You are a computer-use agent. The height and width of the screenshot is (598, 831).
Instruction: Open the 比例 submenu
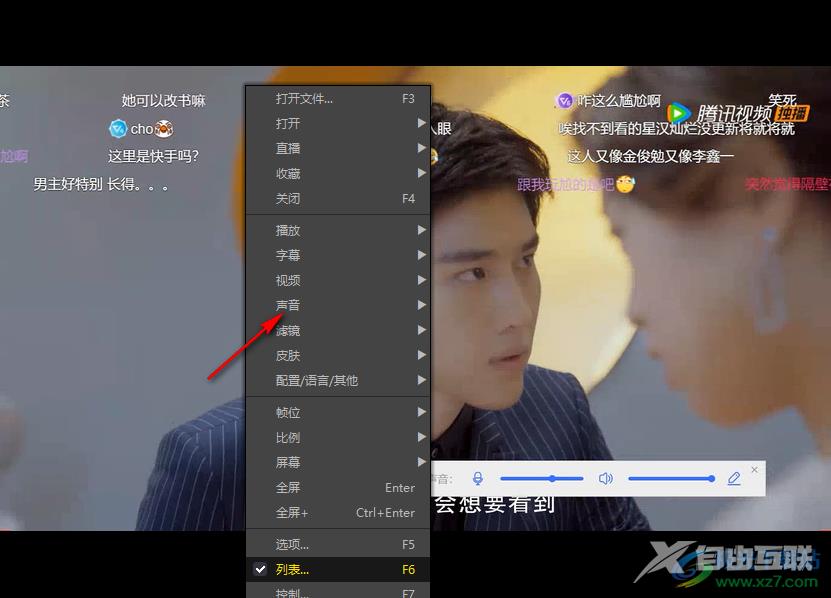pyautogui.click(x=338, y=437)
